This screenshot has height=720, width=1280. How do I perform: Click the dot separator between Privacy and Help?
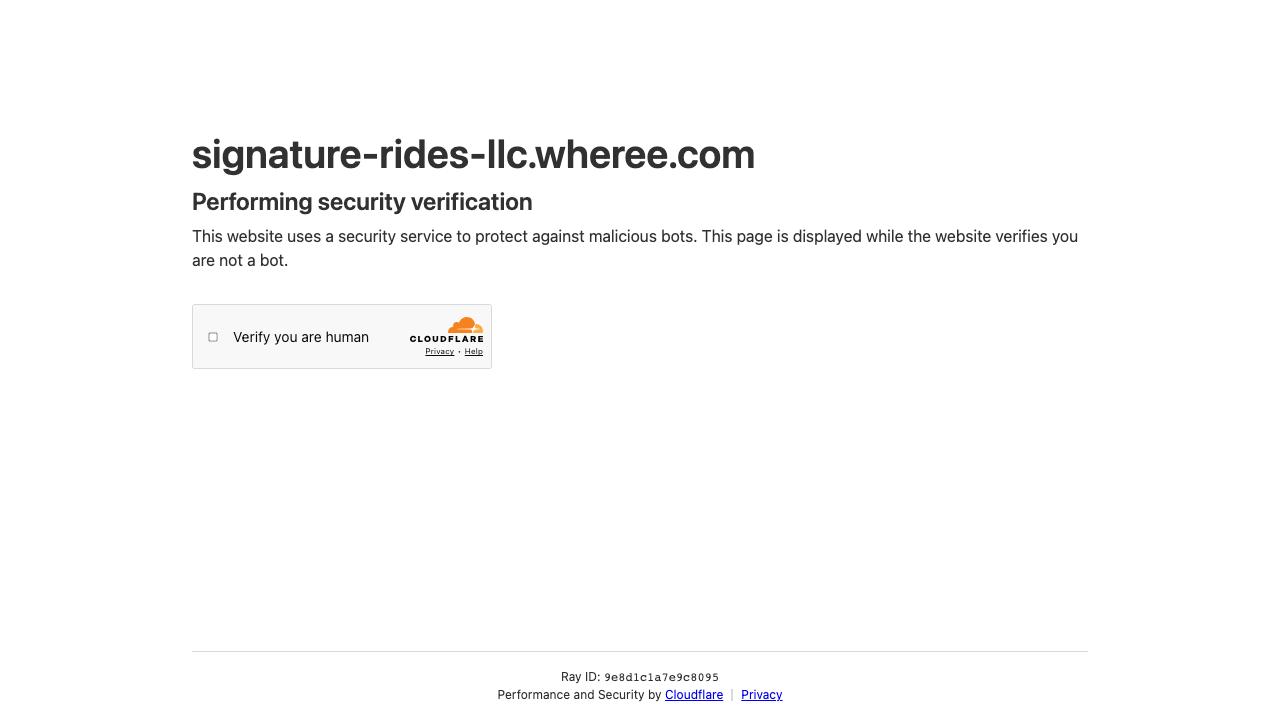point(459,352)
